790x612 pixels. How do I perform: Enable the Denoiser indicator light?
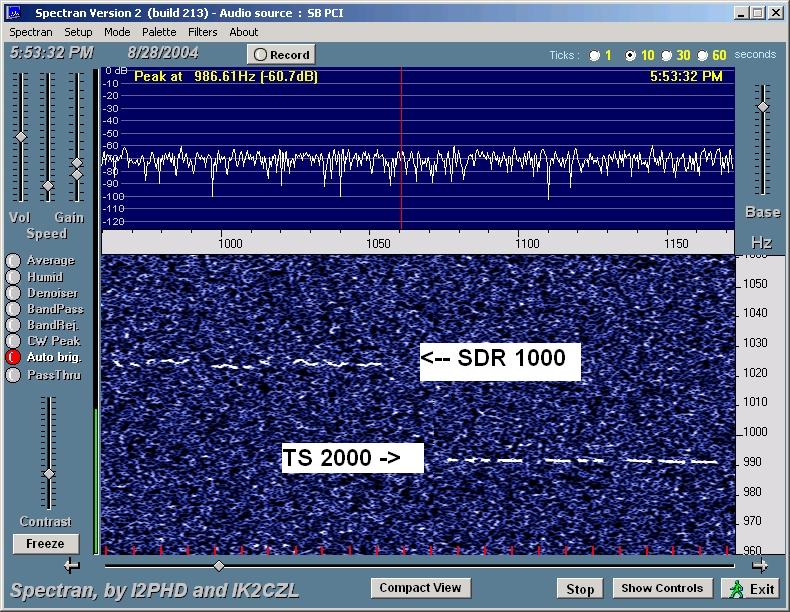pos(13,293)
